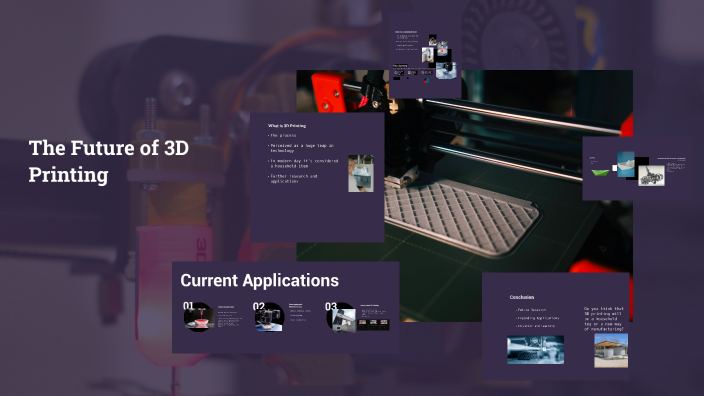Click the question "Do you think that 3D printing will..."

603,319
